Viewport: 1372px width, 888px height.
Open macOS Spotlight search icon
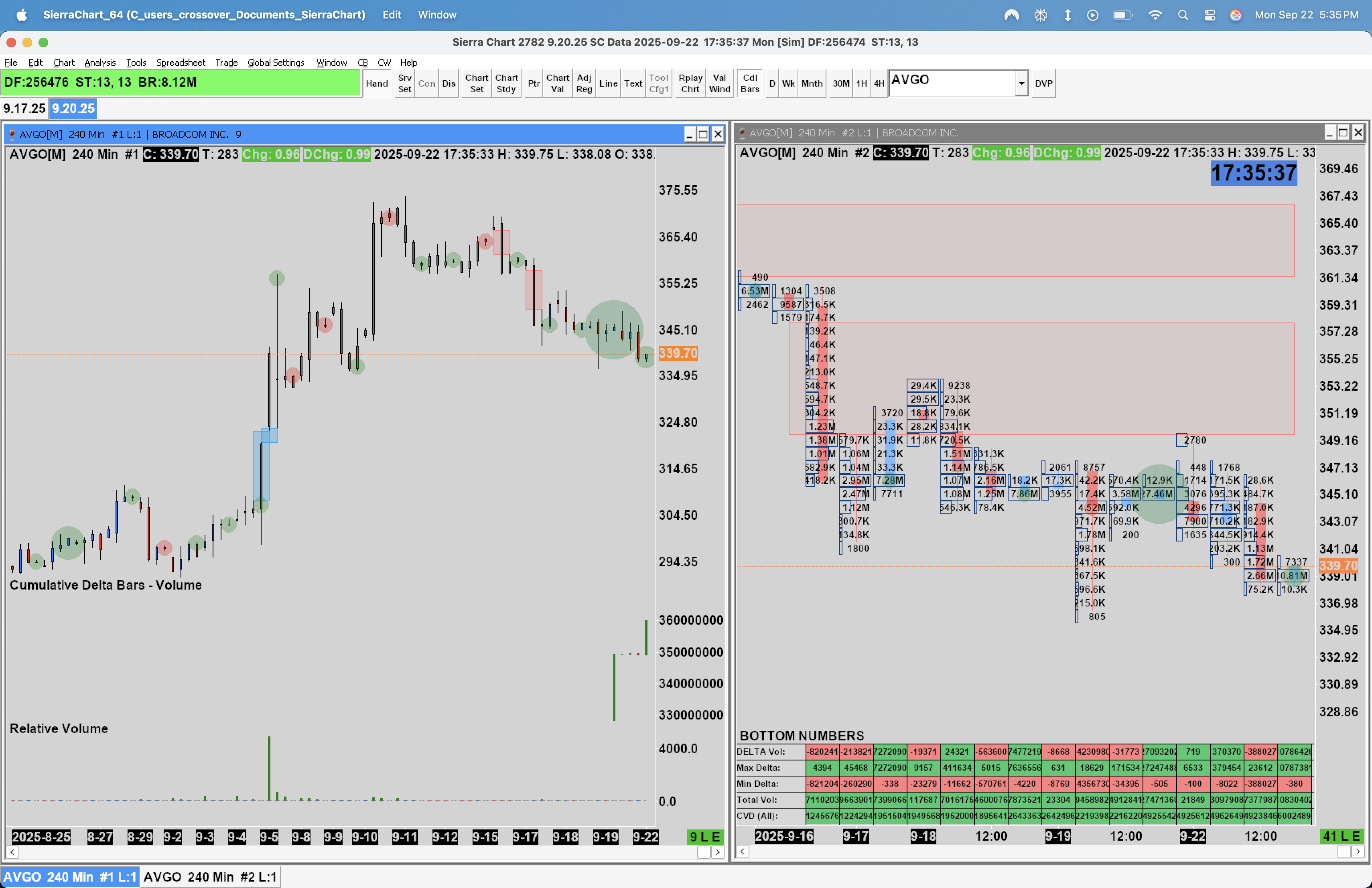click(x=1182, y=15)
